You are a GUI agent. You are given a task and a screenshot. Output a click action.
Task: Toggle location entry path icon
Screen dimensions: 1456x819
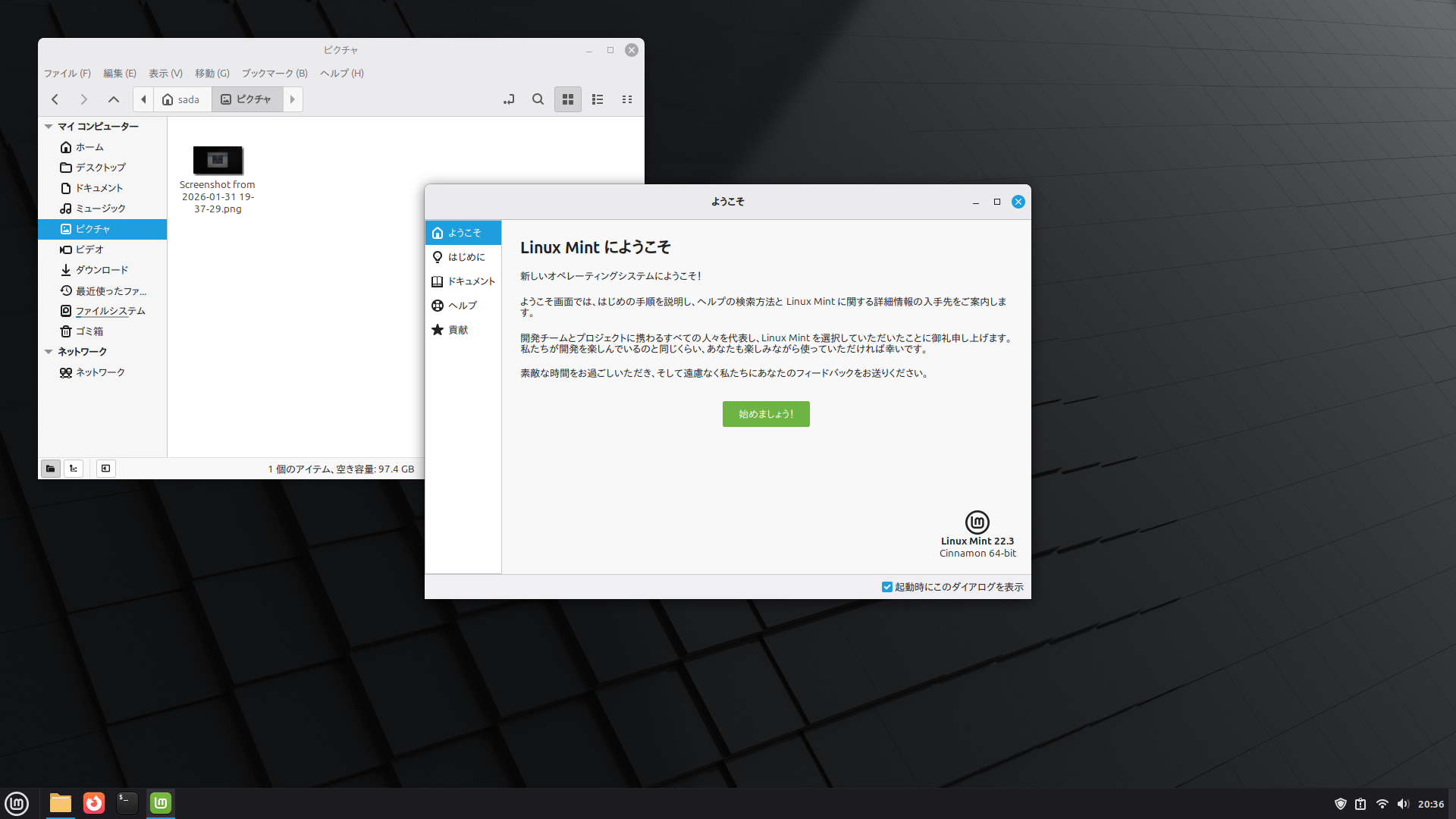pos(509,99)
